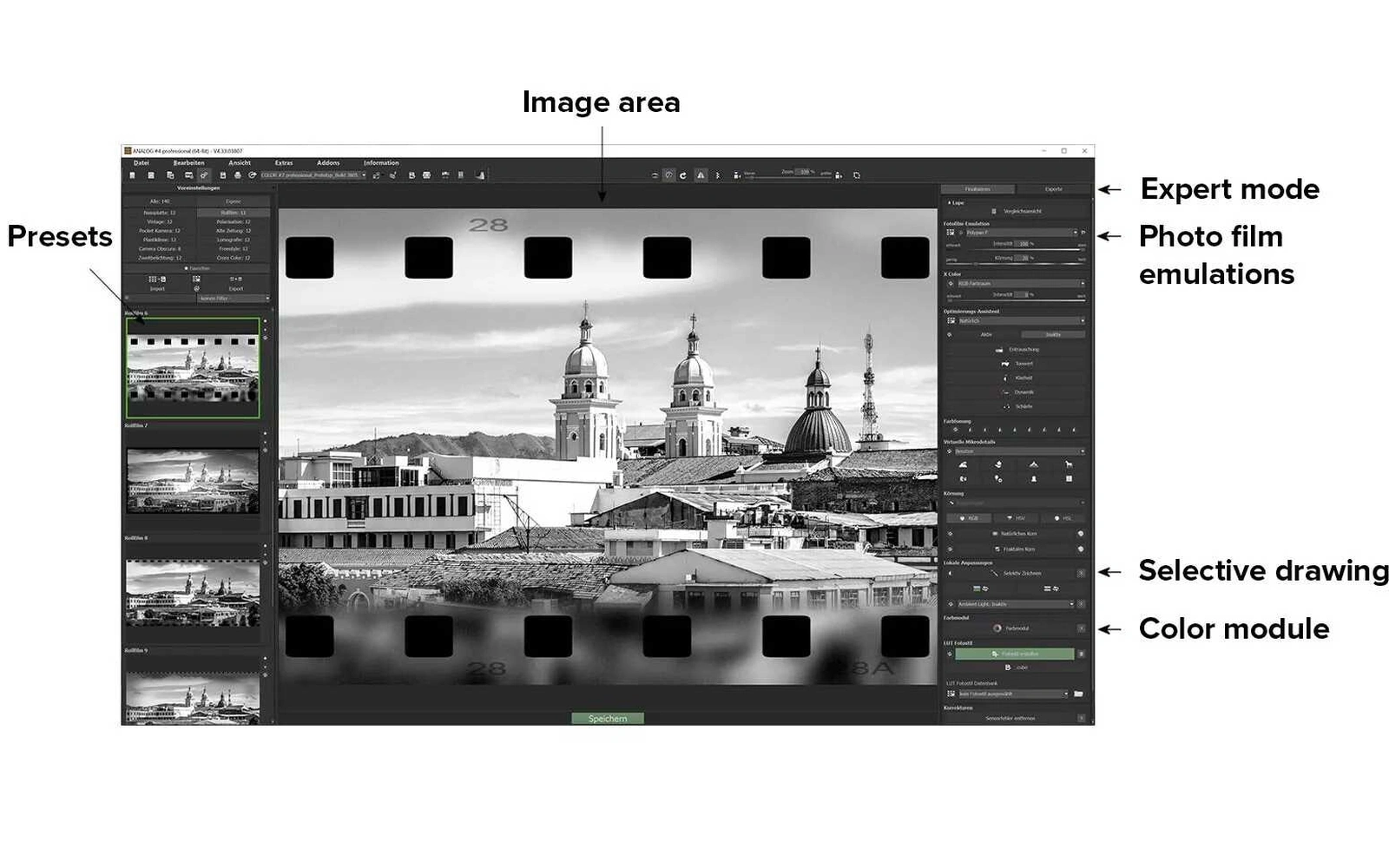
Task: Select the portrait person microdetail icon
Action: (1033, 479)
